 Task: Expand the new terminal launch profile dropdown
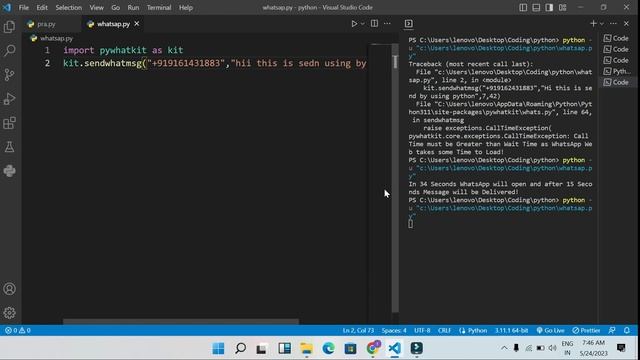tap(602, 24)
